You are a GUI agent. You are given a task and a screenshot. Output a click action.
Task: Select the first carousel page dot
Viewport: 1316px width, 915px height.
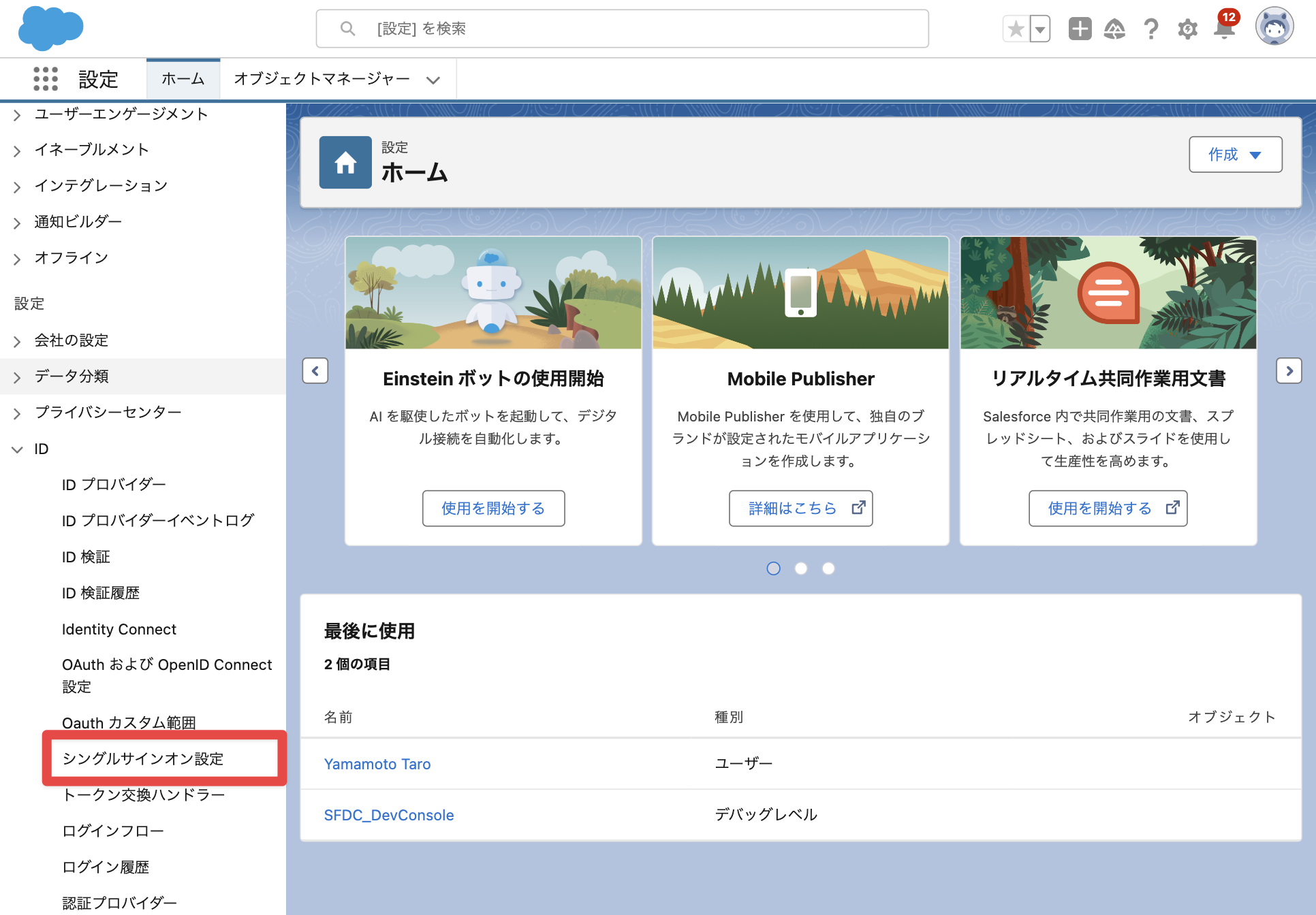coord(774,568)
